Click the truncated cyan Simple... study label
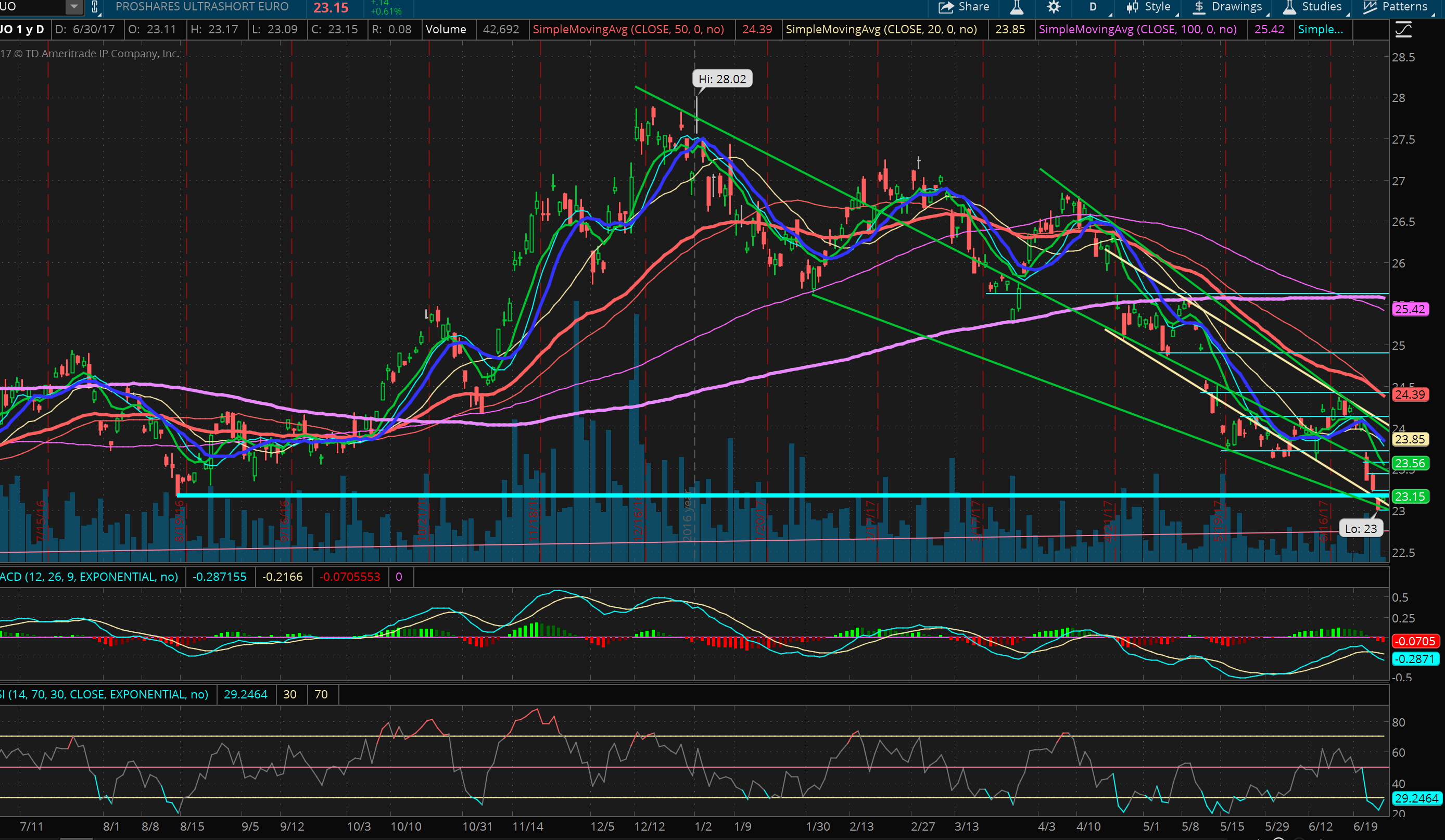 coord(1320,29)
